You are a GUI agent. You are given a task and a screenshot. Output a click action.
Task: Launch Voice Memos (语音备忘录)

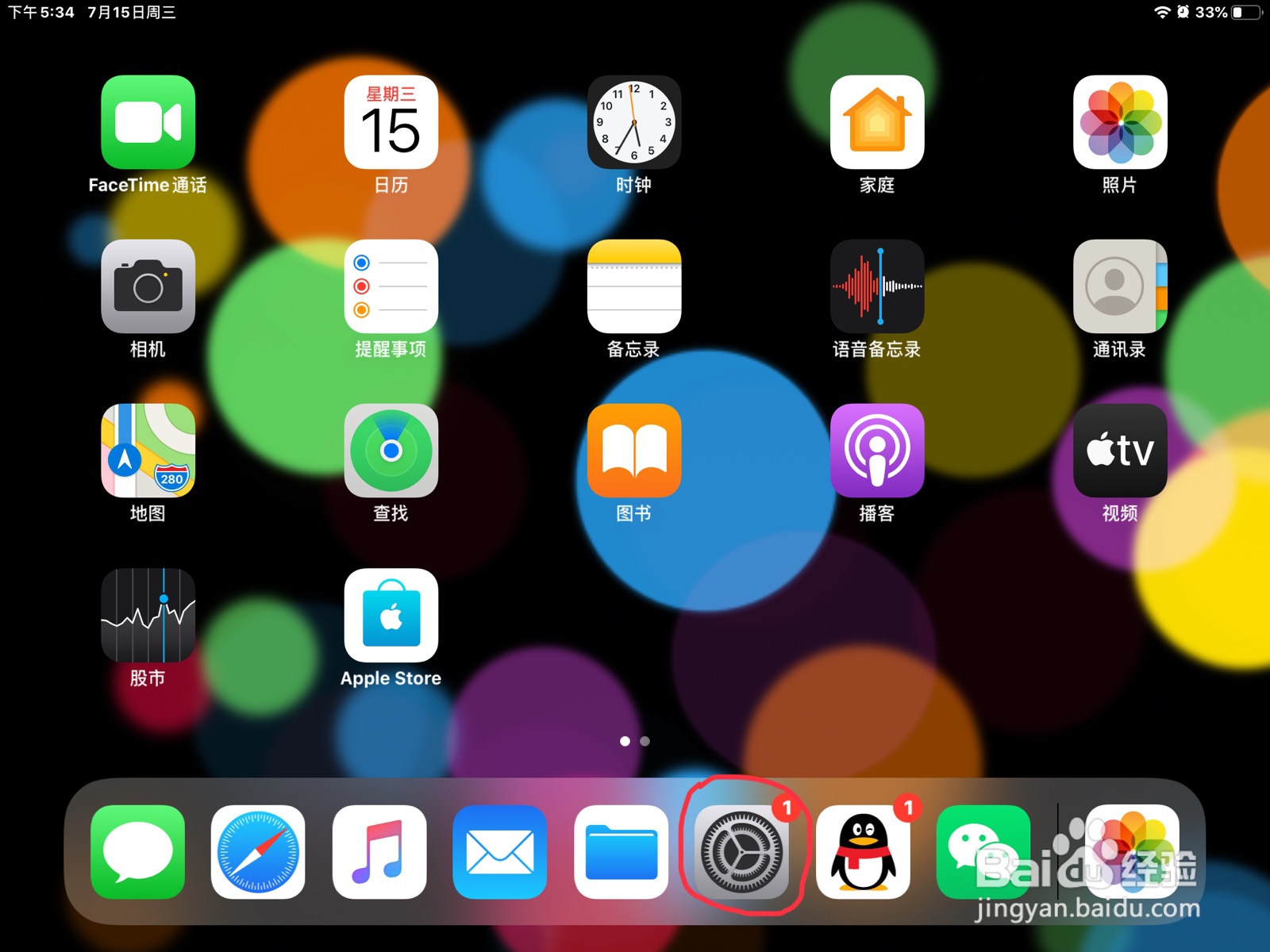(876, 286)
